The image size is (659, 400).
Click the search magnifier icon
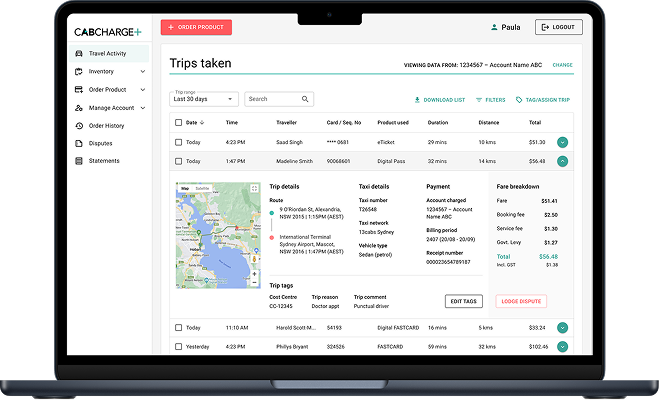click(x=305, y=99)
